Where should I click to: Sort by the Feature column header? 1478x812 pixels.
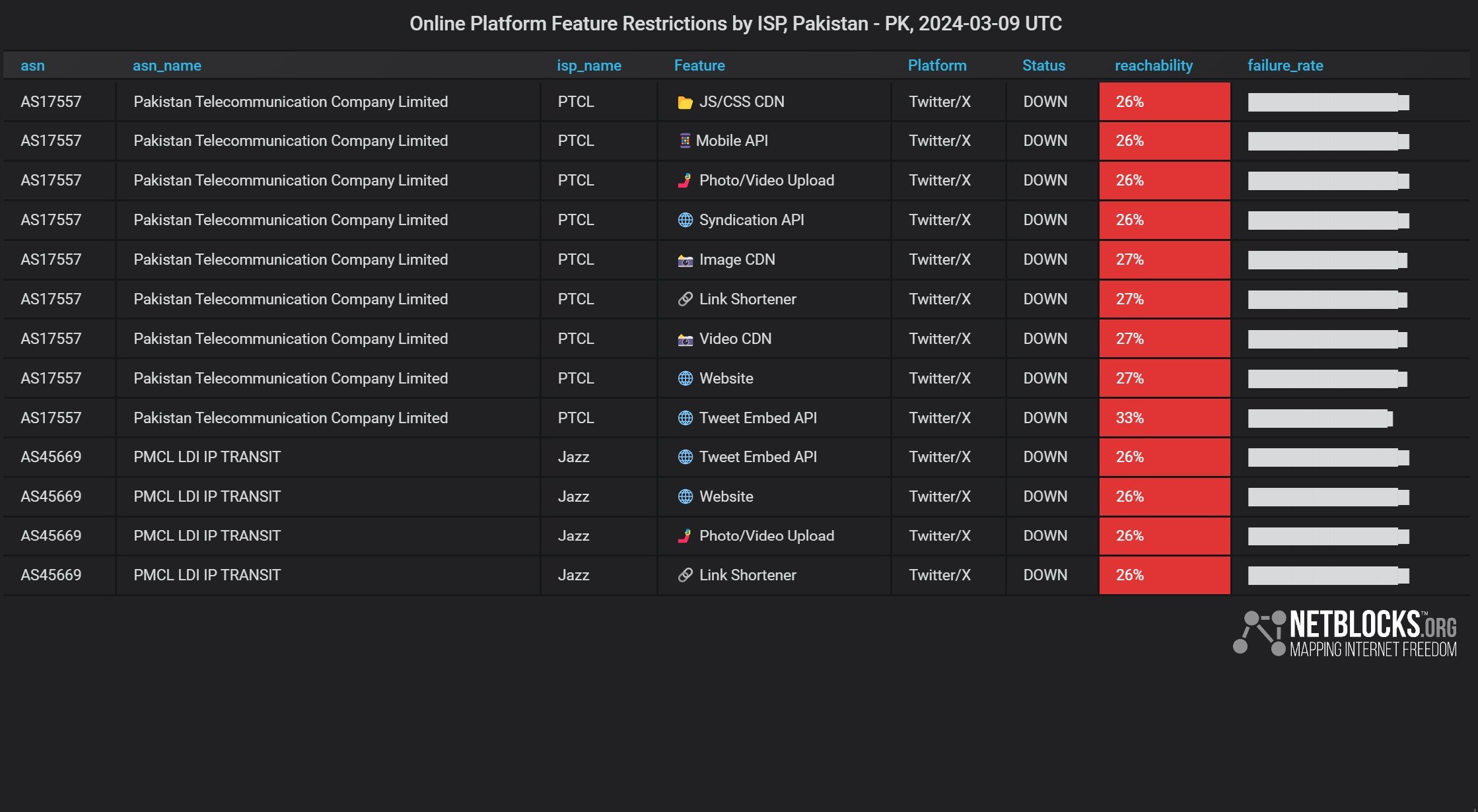click(x=699, y=65)
